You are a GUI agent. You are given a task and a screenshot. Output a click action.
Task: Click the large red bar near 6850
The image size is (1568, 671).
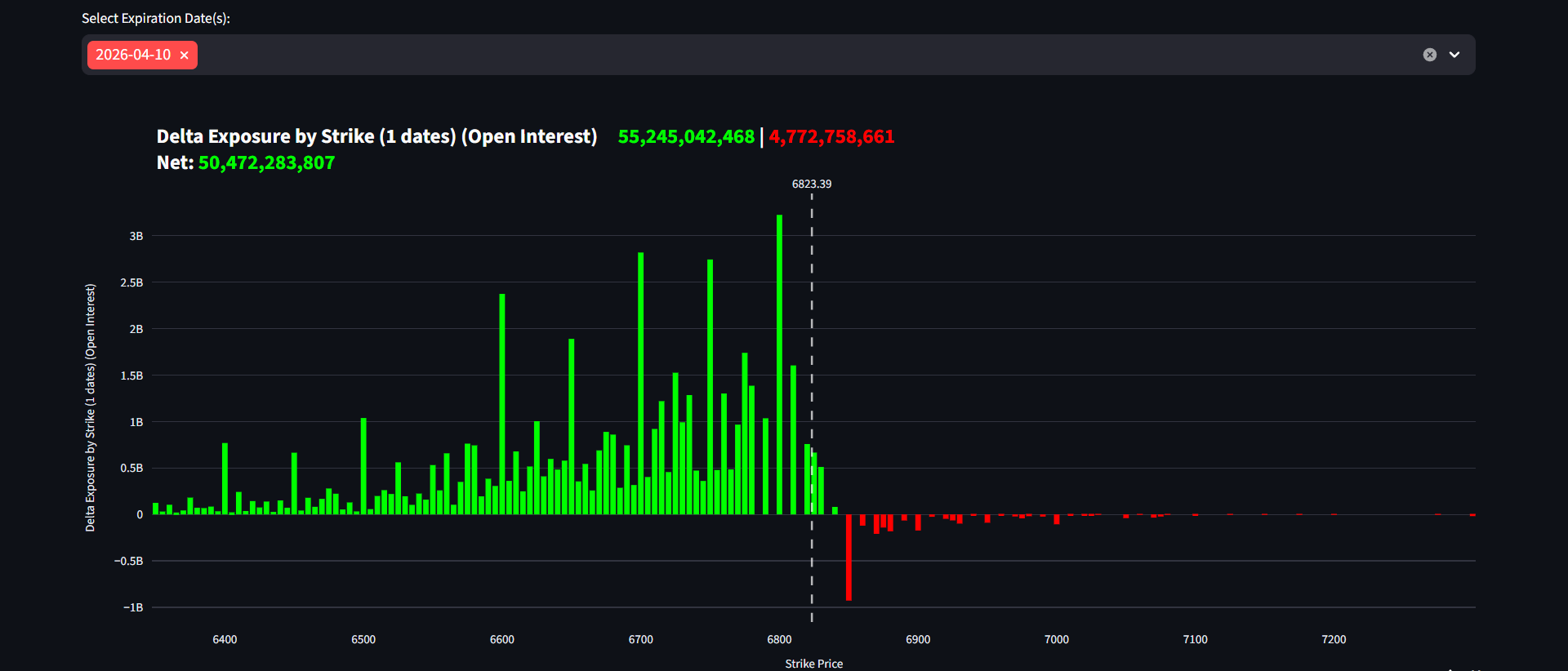point(849,558)
